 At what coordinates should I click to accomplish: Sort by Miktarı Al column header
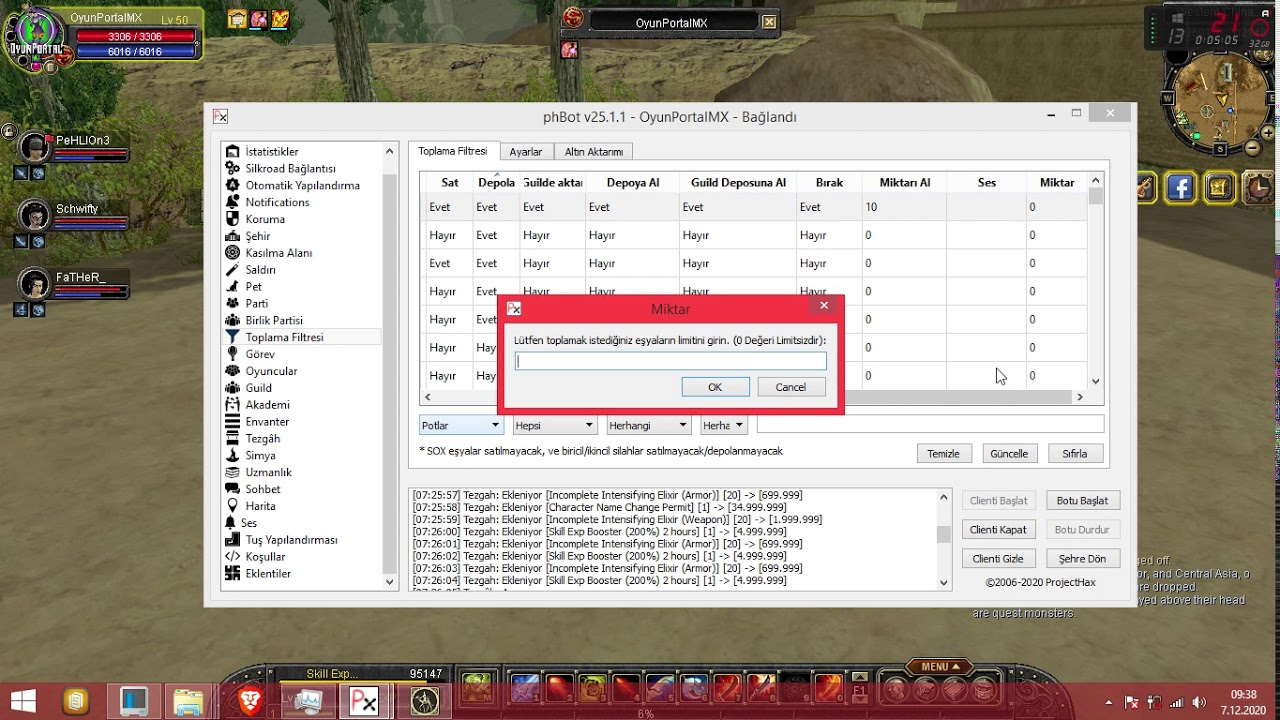905,182
